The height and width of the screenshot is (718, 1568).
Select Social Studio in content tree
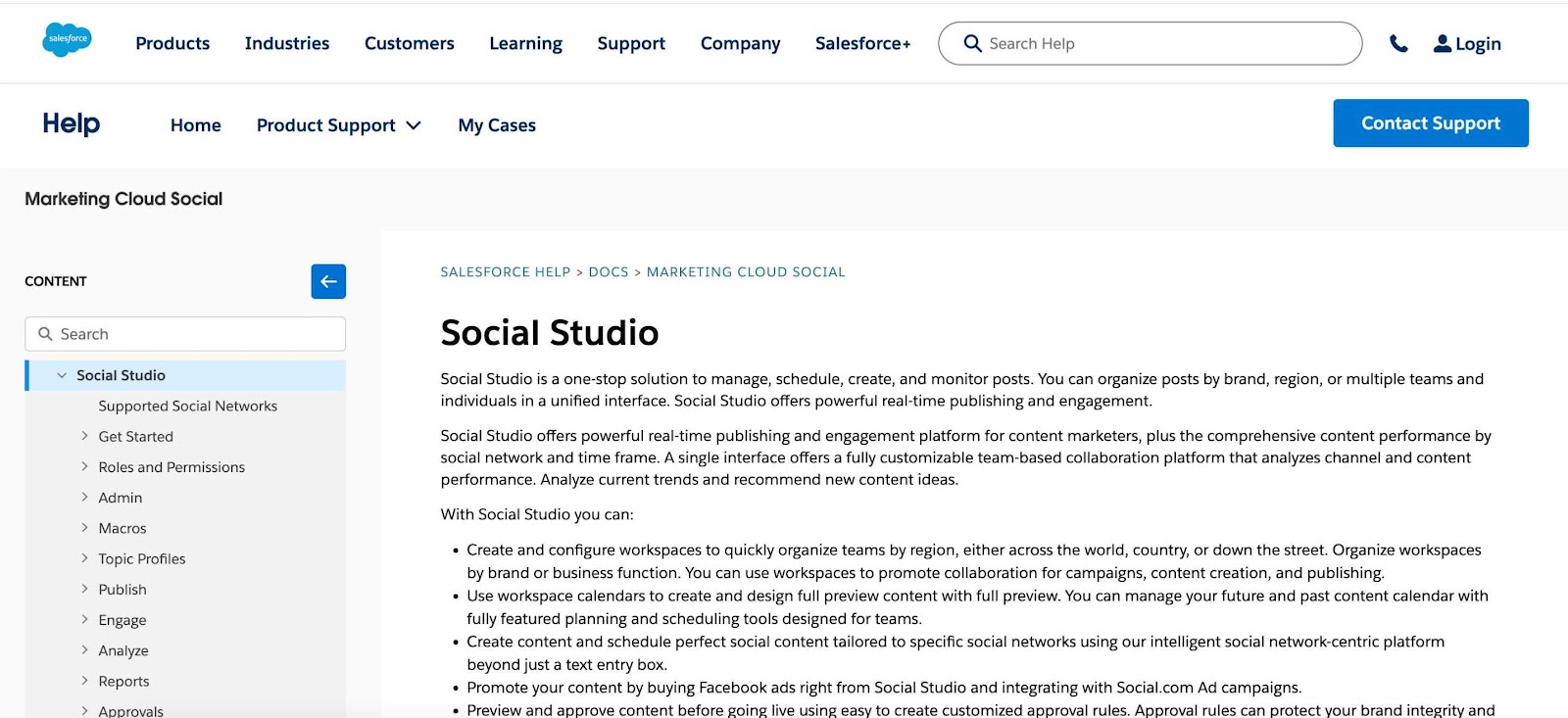[121, 375]
